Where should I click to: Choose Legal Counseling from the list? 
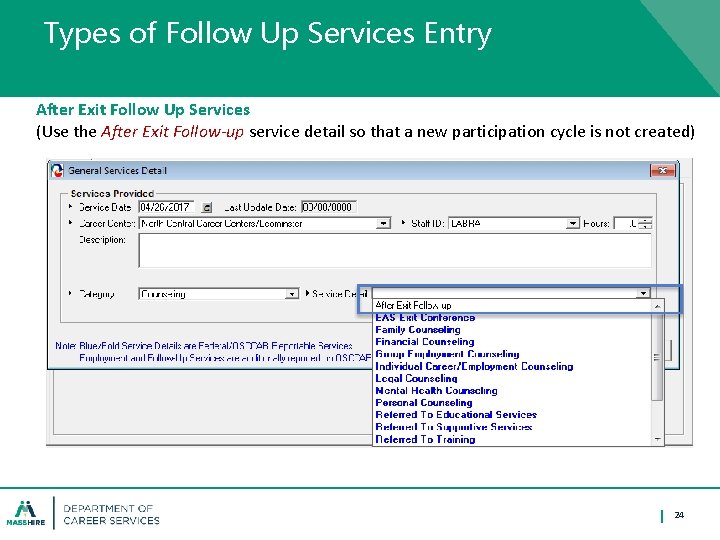[x=416, y=378]
